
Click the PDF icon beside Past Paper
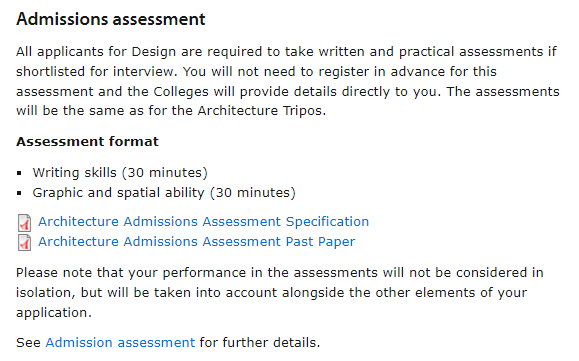(x=24, y=243)
